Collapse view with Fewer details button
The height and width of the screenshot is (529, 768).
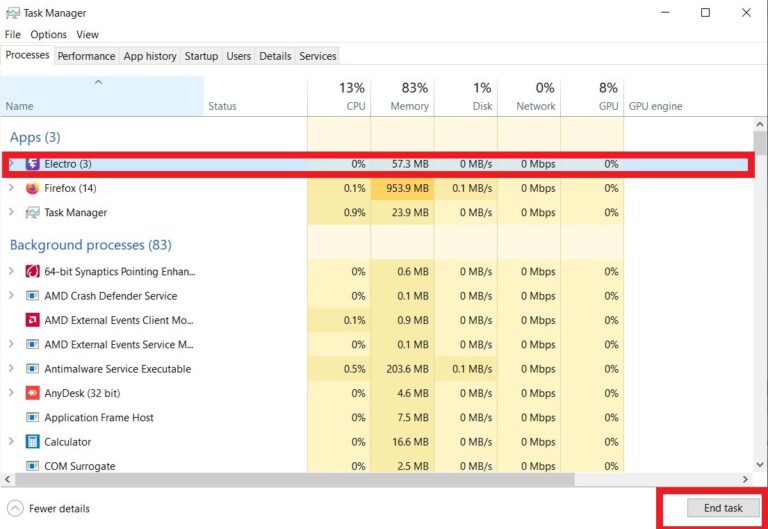point(49,508)
